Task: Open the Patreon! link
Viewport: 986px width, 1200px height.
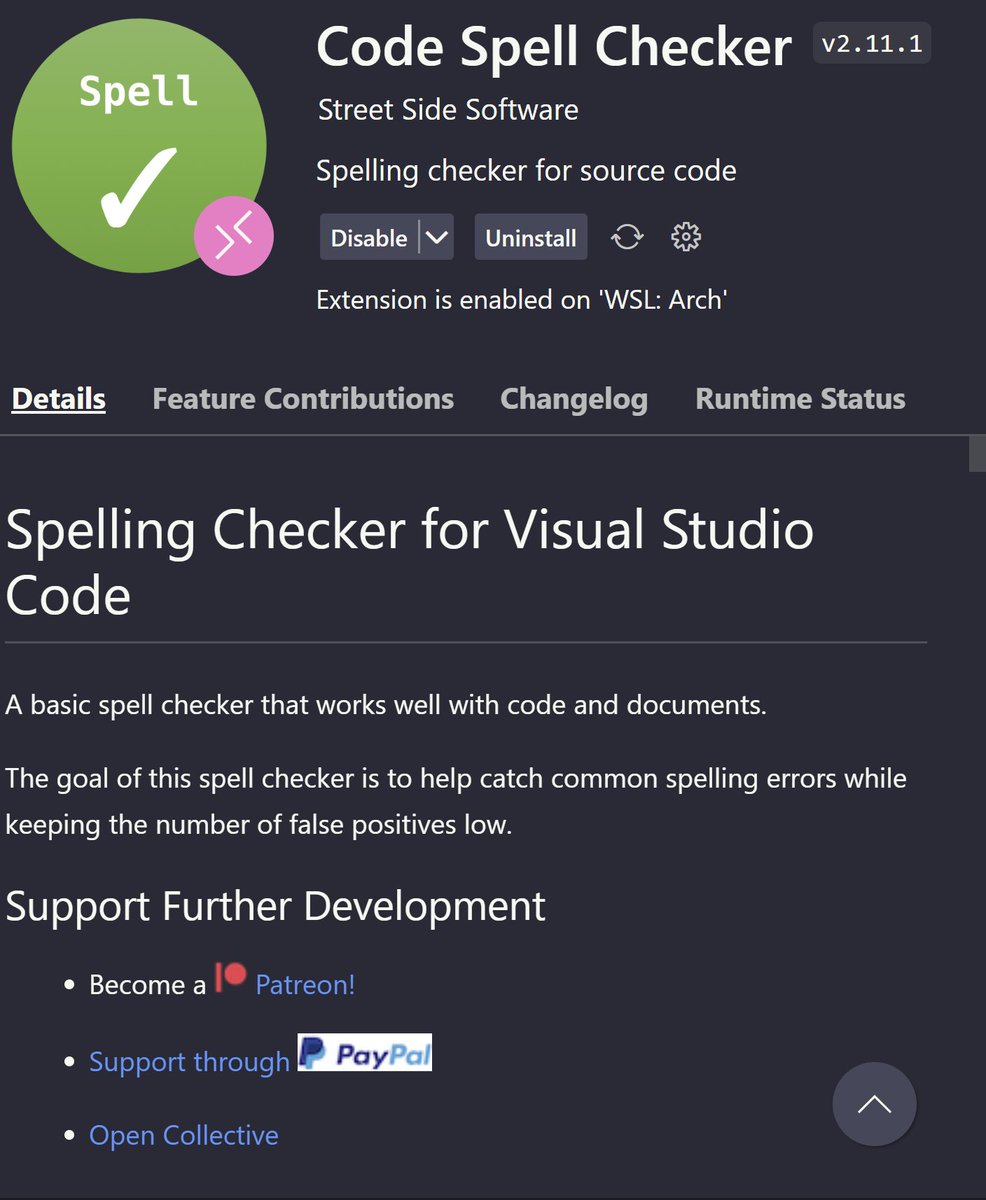Action: [305, 984]
